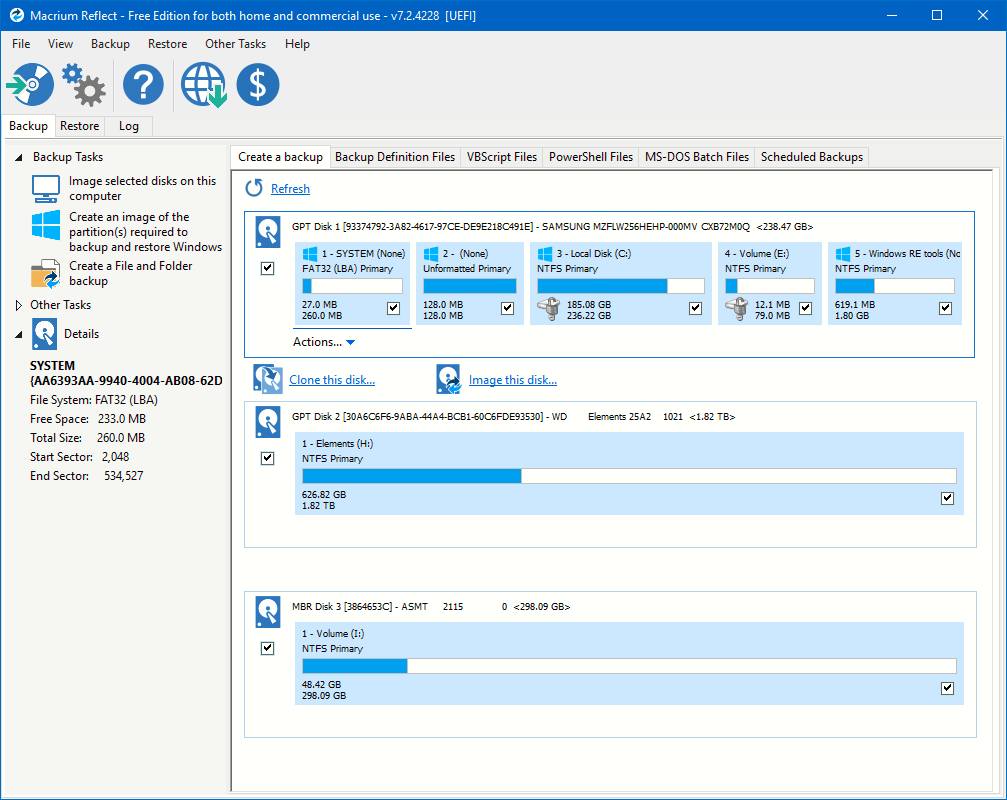This screenshot has width=1007, height=800.
Task: Open help via the question mark icon
Action: tap(143, 84)
